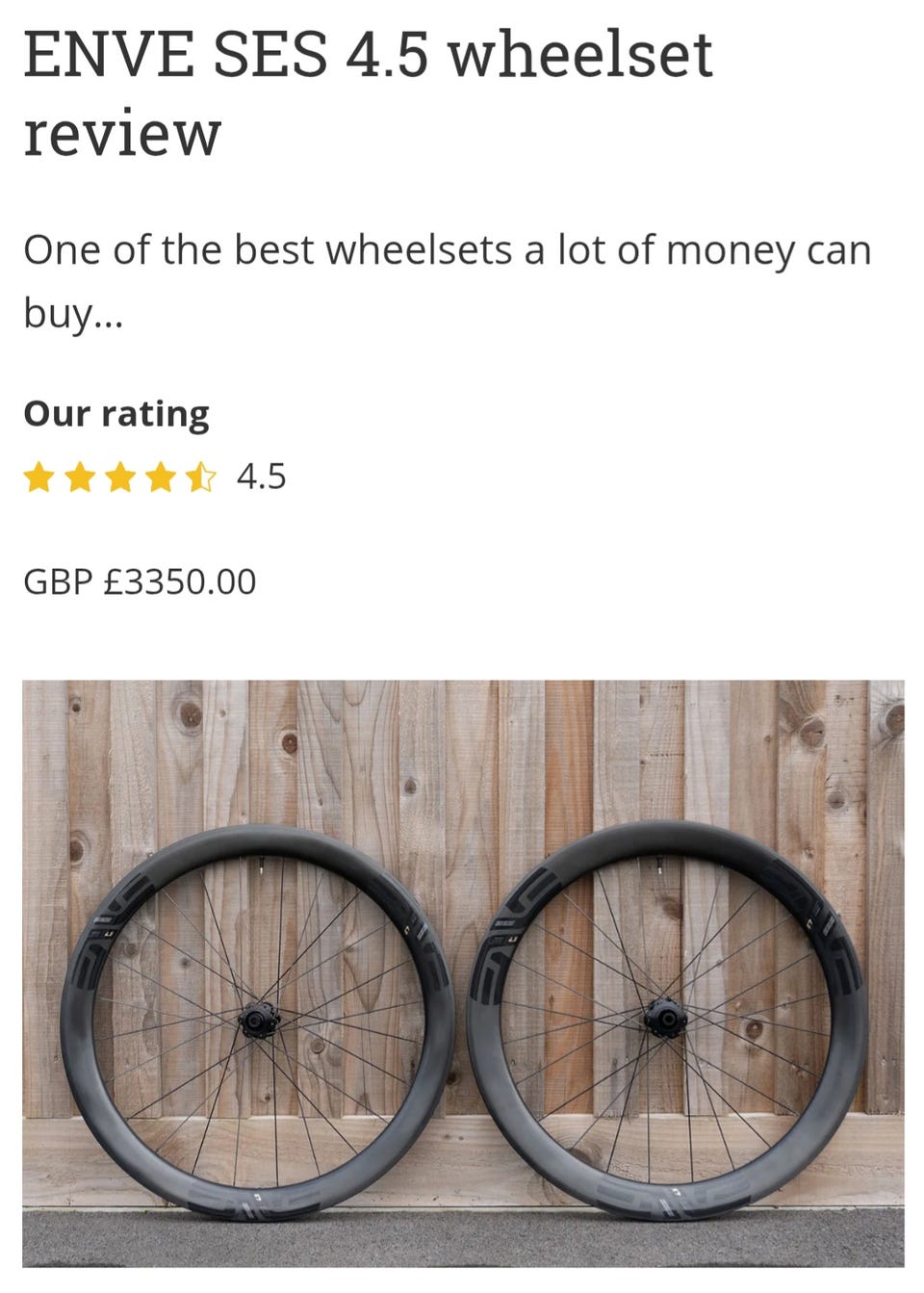Click the first gold rating star
The image size is (924, 1293).
coord(38,478)
